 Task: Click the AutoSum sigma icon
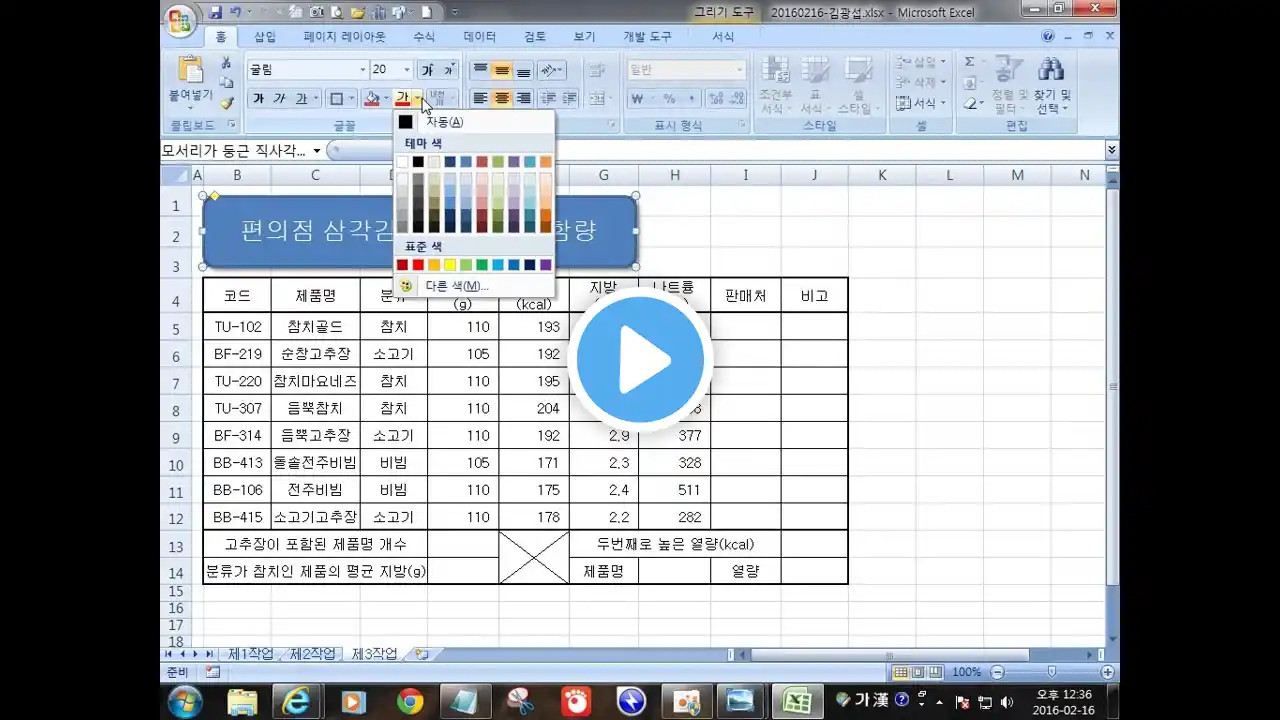(969, 62)
